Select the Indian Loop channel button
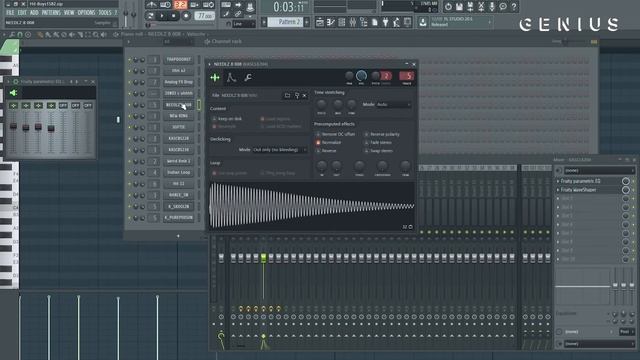 click(178, 173)
